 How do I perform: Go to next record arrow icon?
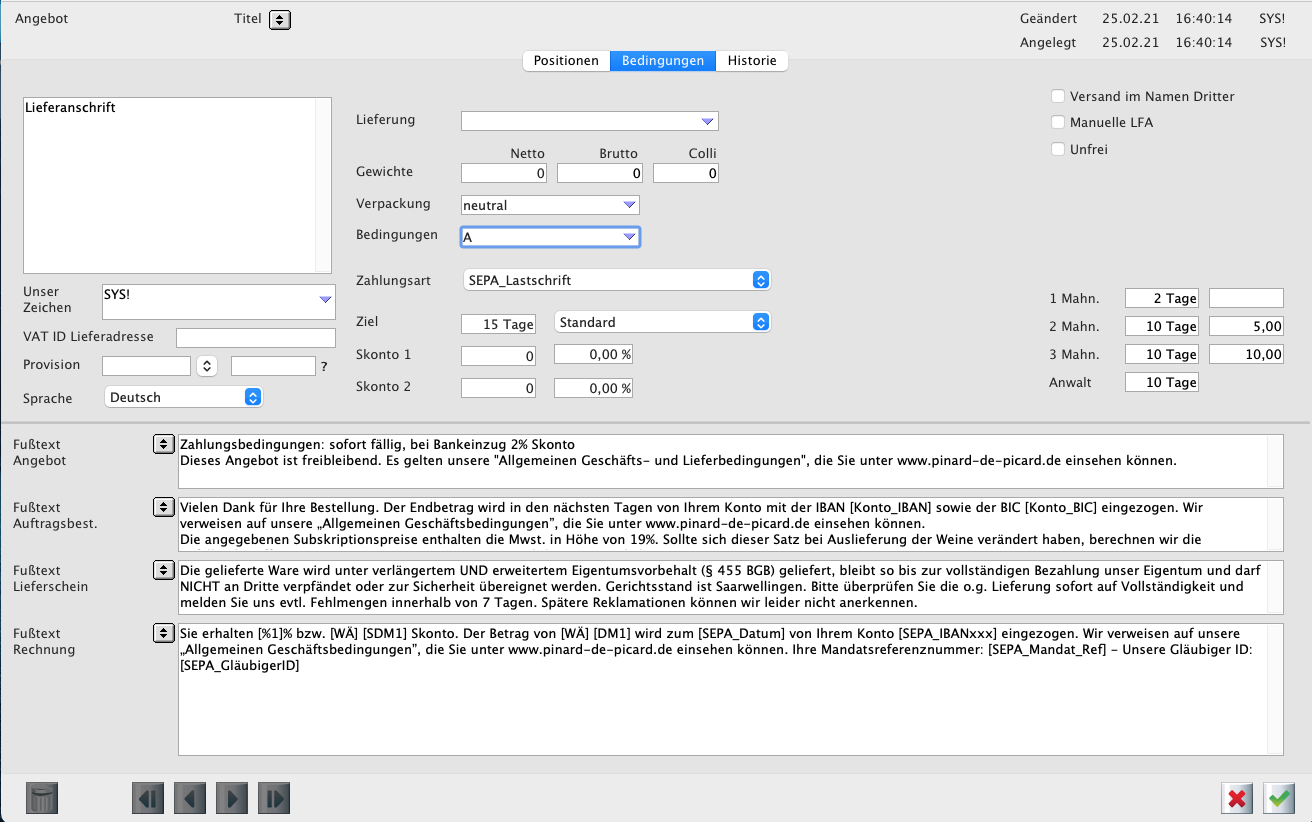click(x=232, y=798)
